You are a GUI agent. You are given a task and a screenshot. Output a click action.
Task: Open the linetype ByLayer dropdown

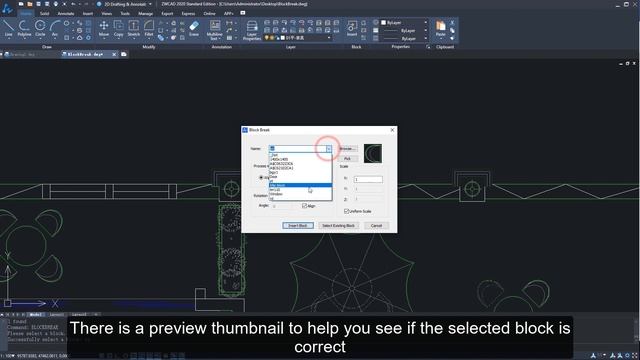tap(426, 31)
